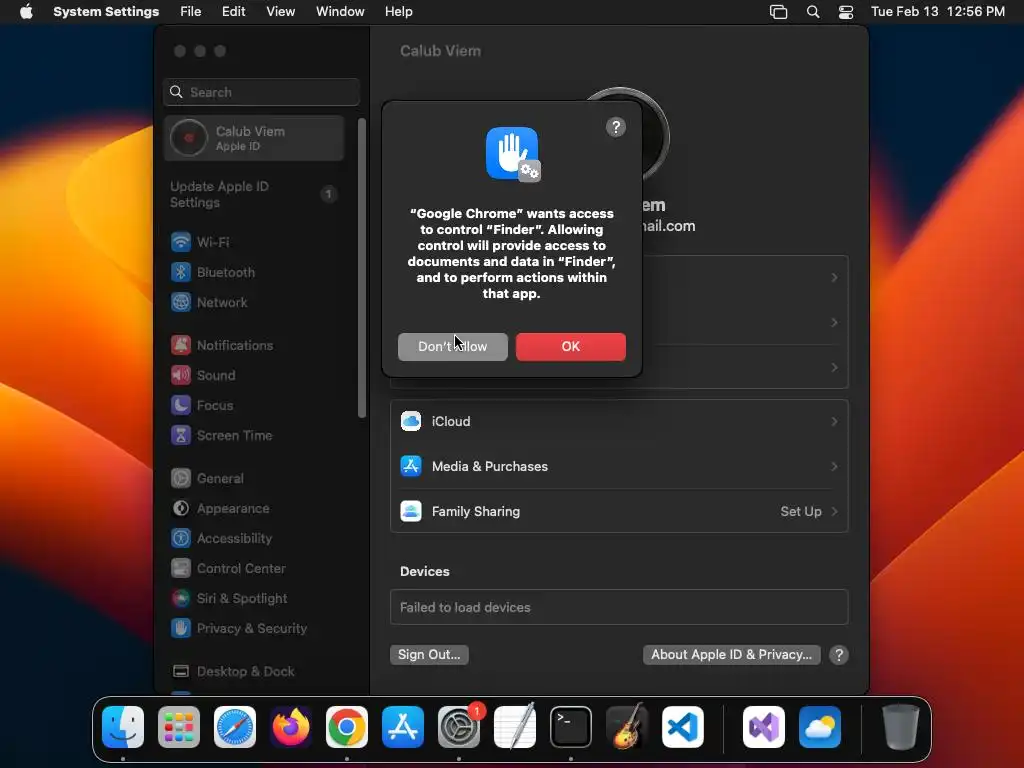Click the Family Sharing icon
1024x768 pixels.
411,511
